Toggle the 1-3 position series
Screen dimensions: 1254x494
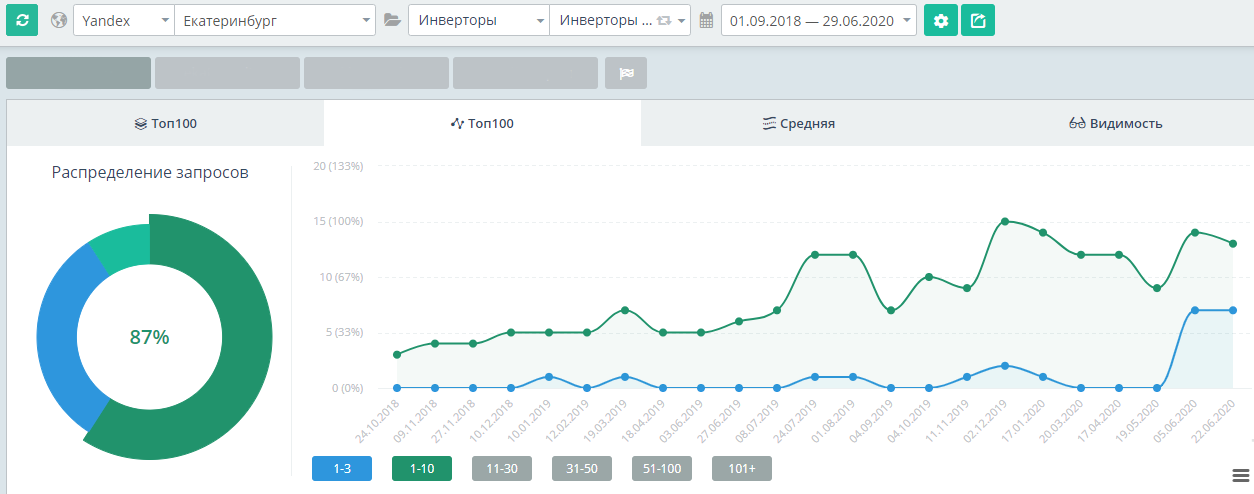(342, 468)
